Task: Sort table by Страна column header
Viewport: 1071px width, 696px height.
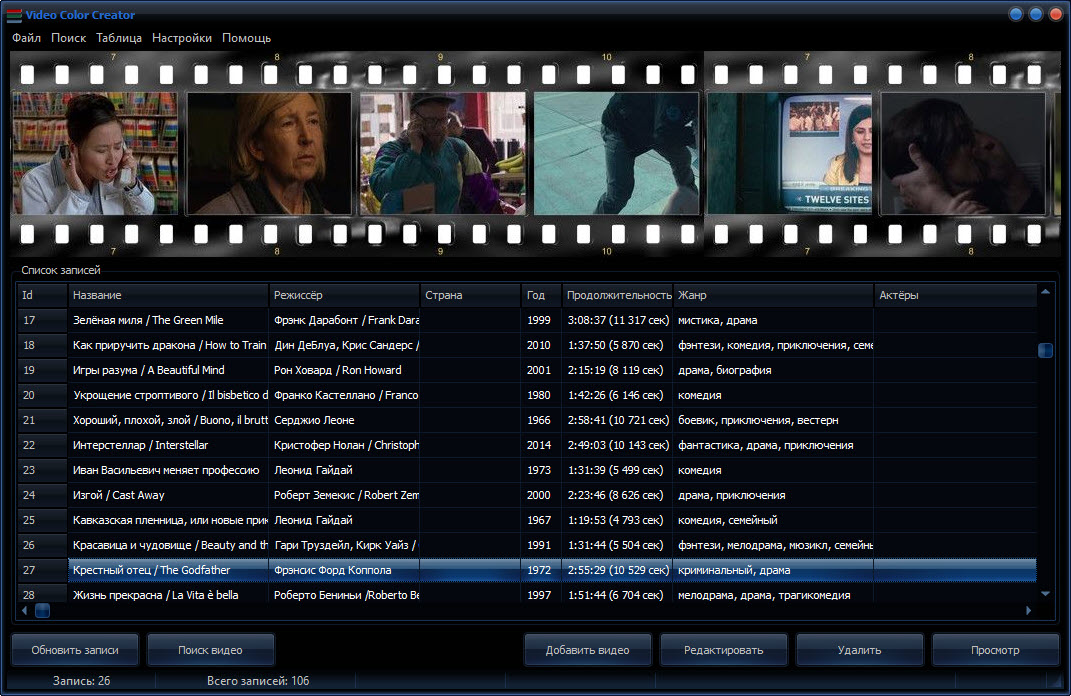Action: pyautogui.click(x=471, y=295)
